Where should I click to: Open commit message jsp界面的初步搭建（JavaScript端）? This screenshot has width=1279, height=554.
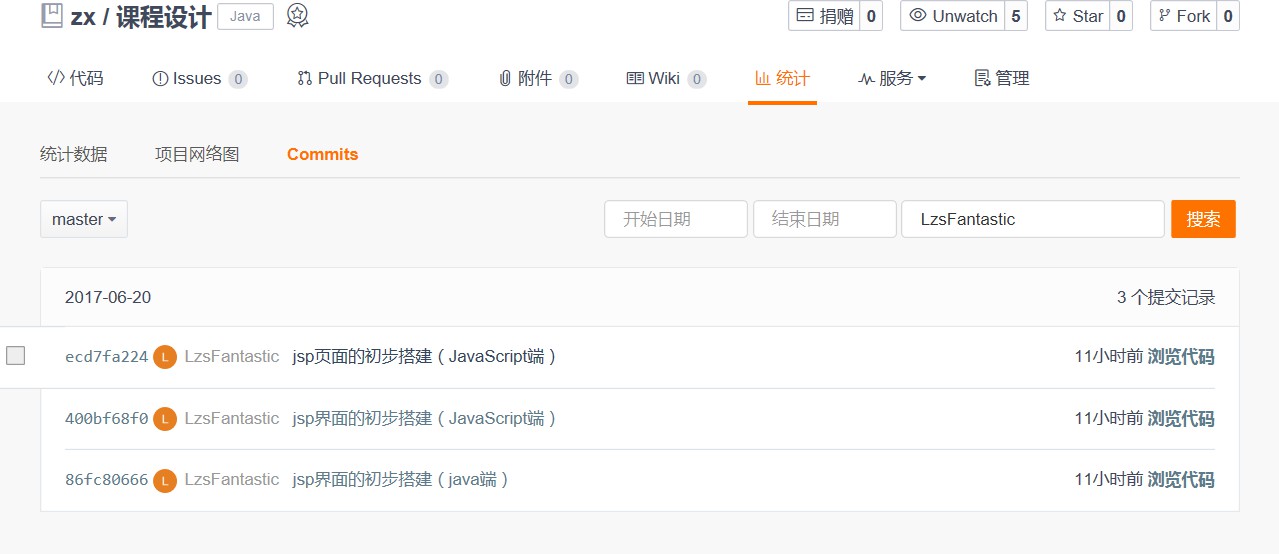tap(424, 418)
